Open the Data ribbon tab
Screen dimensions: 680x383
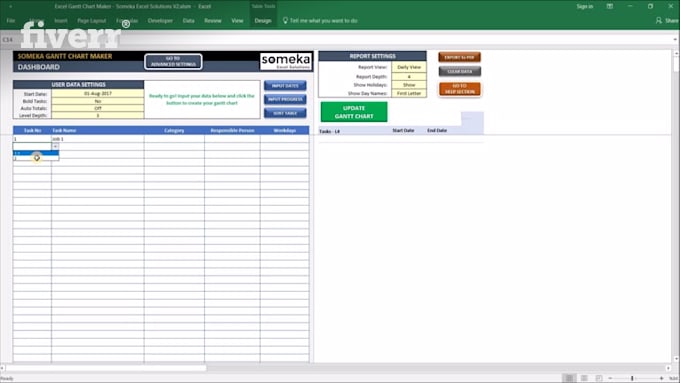pyautogui.click(x=188, y=20)
